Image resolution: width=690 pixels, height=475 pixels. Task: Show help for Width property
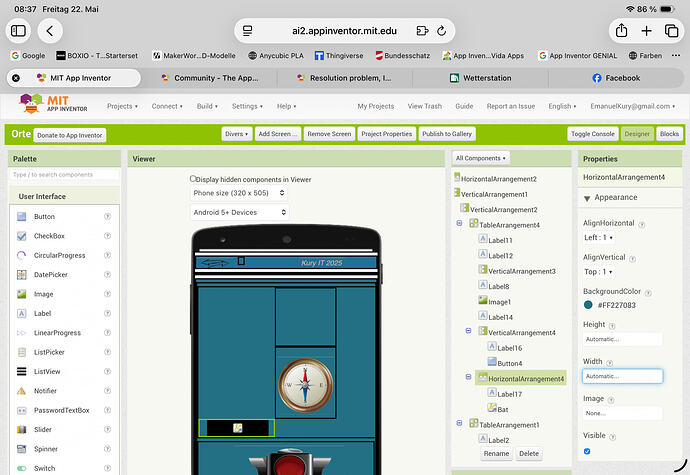pos(609,363)
